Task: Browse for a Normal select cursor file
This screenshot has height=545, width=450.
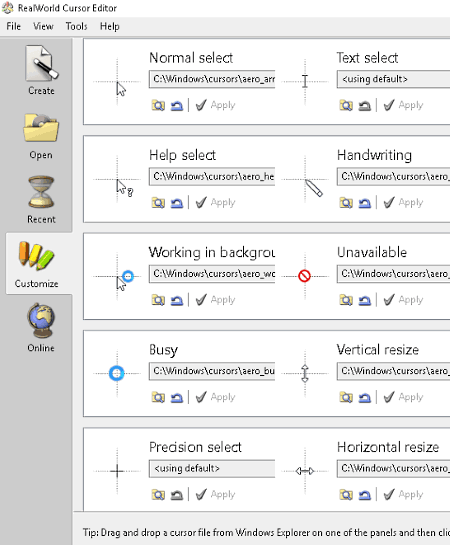Action: tap(158, 105)
